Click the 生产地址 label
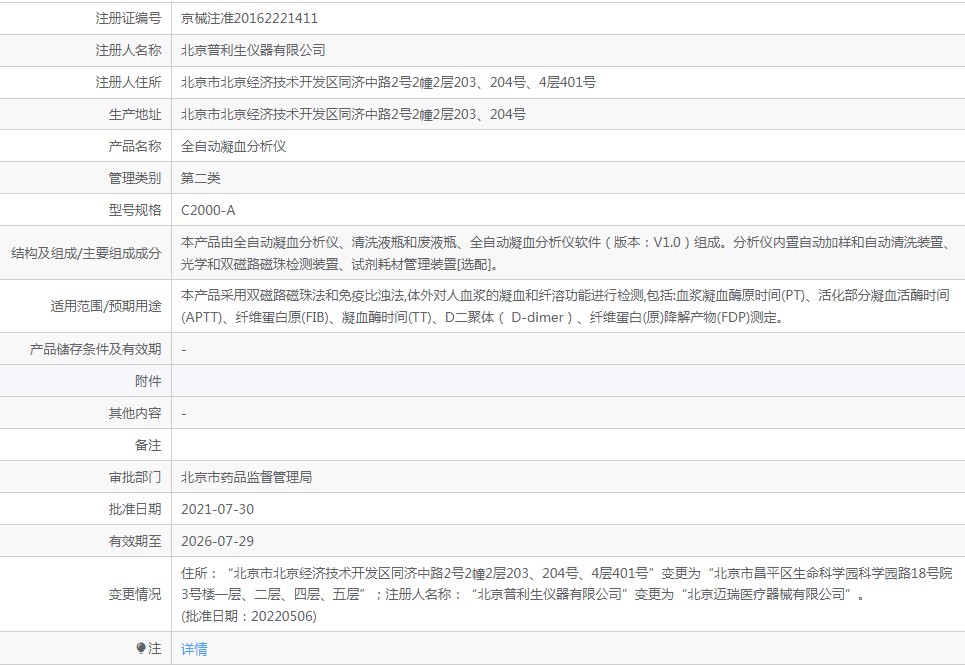Image resolution: width=965 pixels, height=665 pixels. tap(135, 114)
